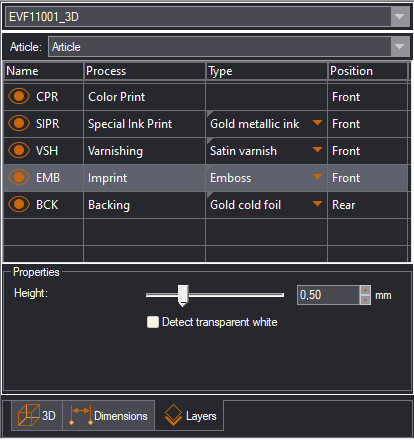The height and width of the screenshot is (440, 414).
Task: Click the Height slider thumb
Action: [183, 295]
